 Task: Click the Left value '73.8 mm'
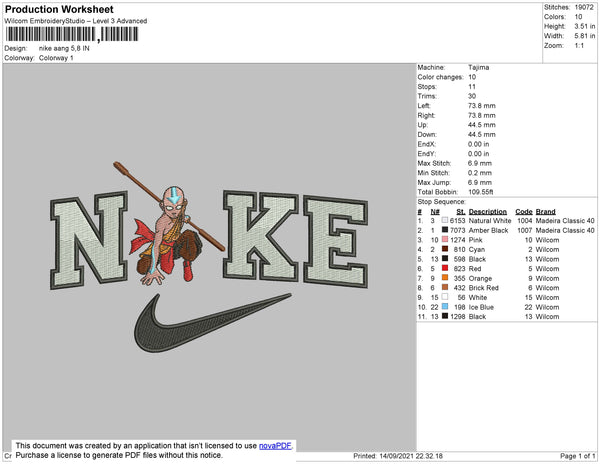coord(482,106)
